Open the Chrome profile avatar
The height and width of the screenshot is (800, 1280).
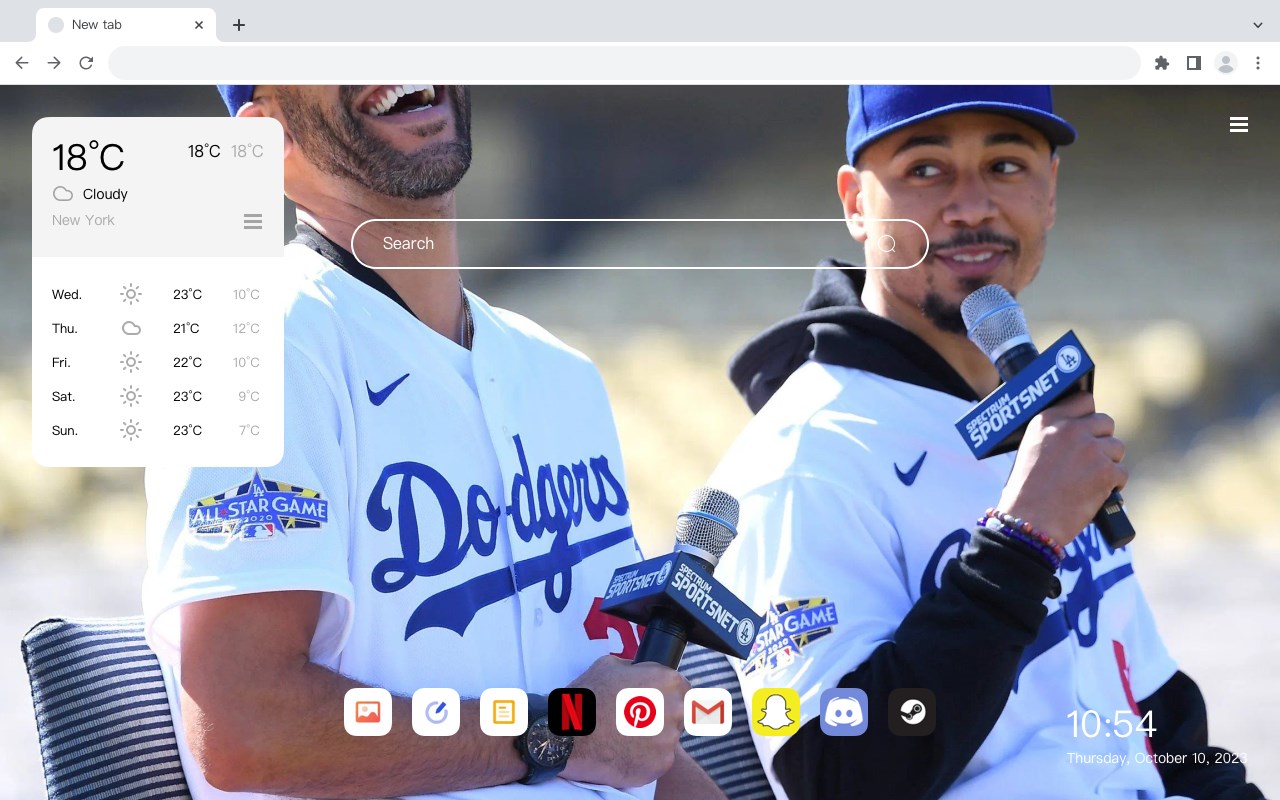tap(1226, 63)
